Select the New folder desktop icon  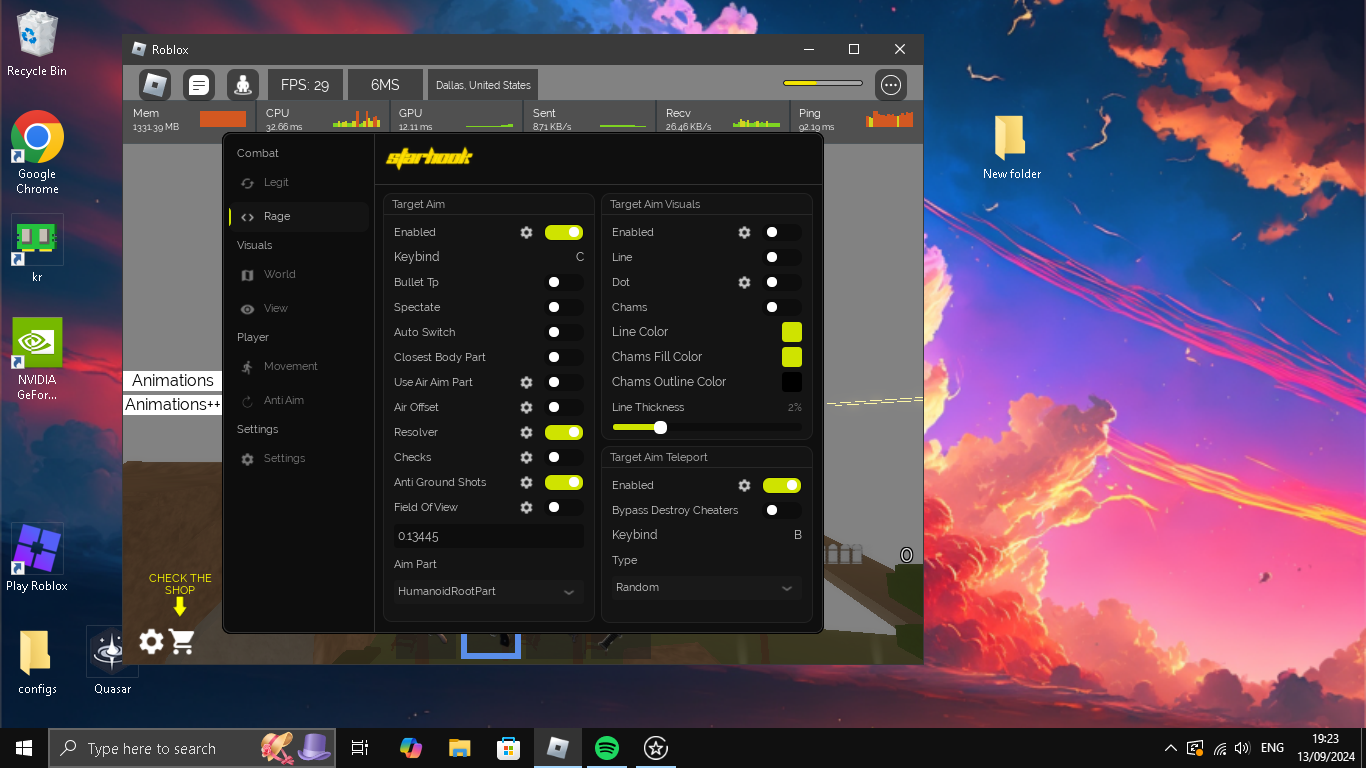tap(1012, 147)
